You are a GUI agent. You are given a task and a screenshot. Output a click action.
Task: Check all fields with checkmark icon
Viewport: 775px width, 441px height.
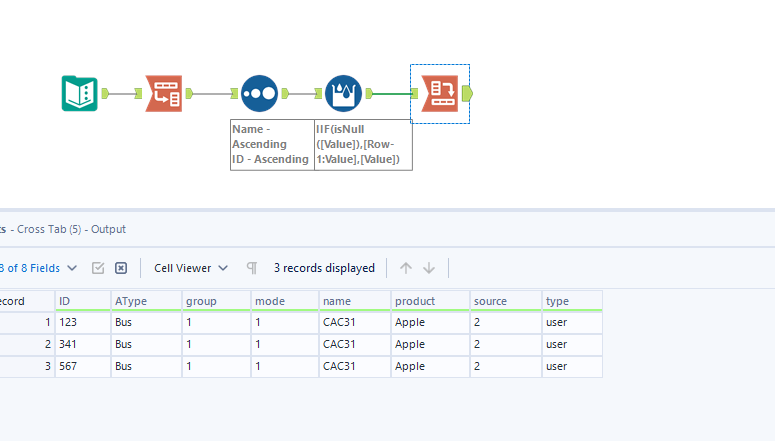[98, 268]
